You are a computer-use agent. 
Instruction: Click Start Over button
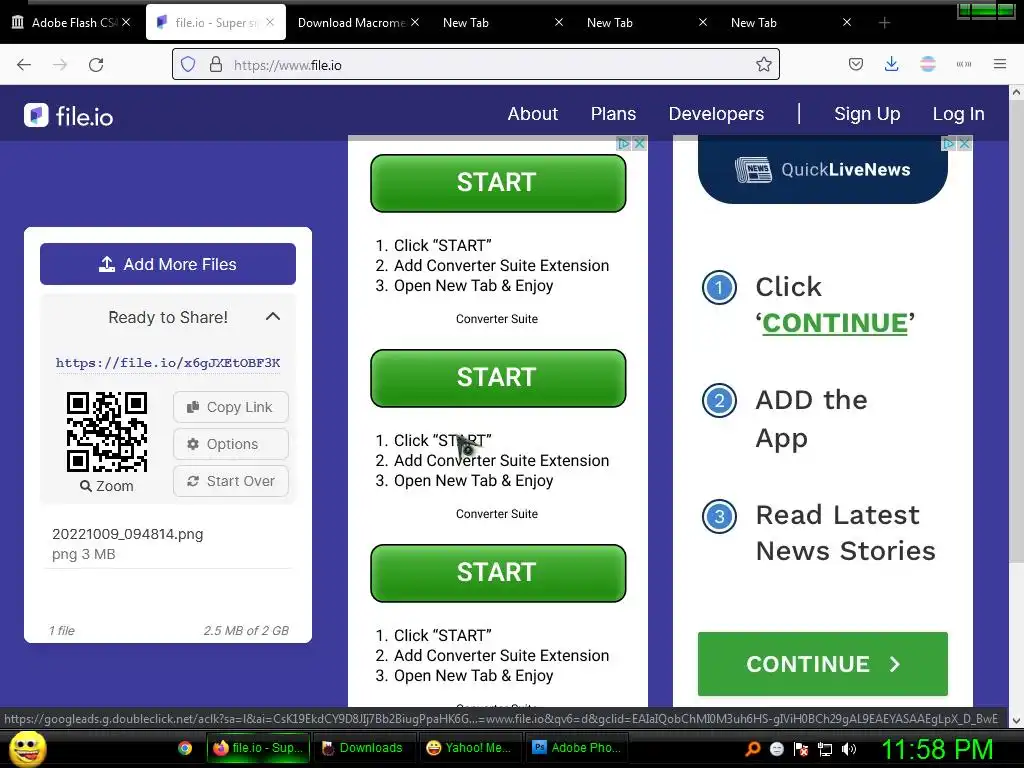point(231,481)
